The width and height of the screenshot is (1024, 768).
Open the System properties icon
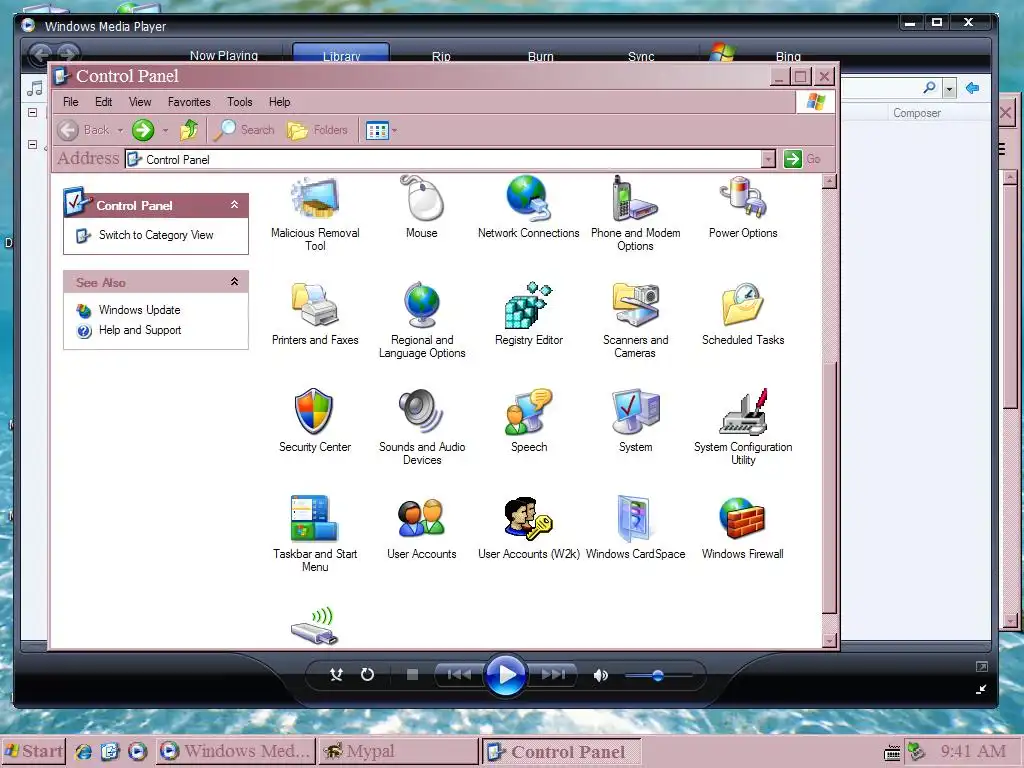pos(635,421)
